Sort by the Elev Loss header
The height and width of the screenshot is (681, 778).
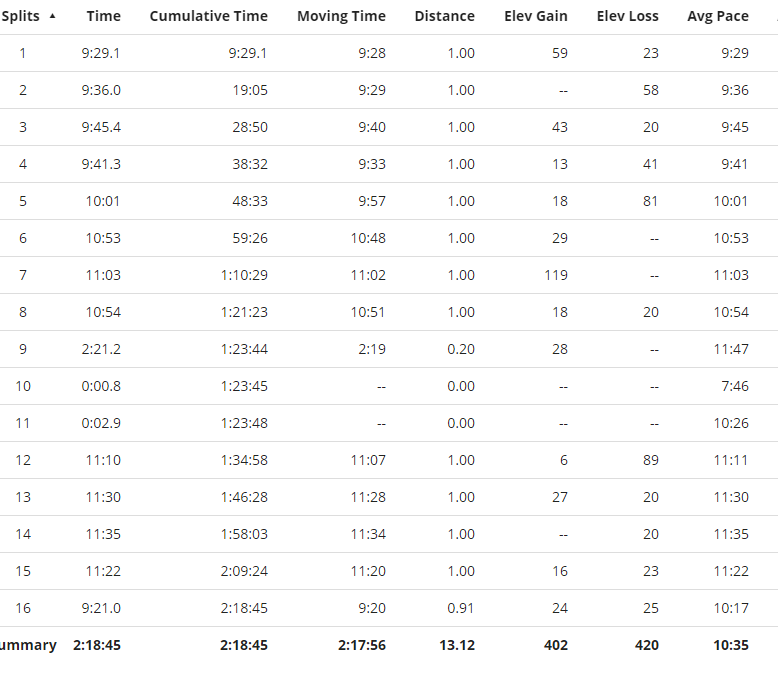click(627, 16)
